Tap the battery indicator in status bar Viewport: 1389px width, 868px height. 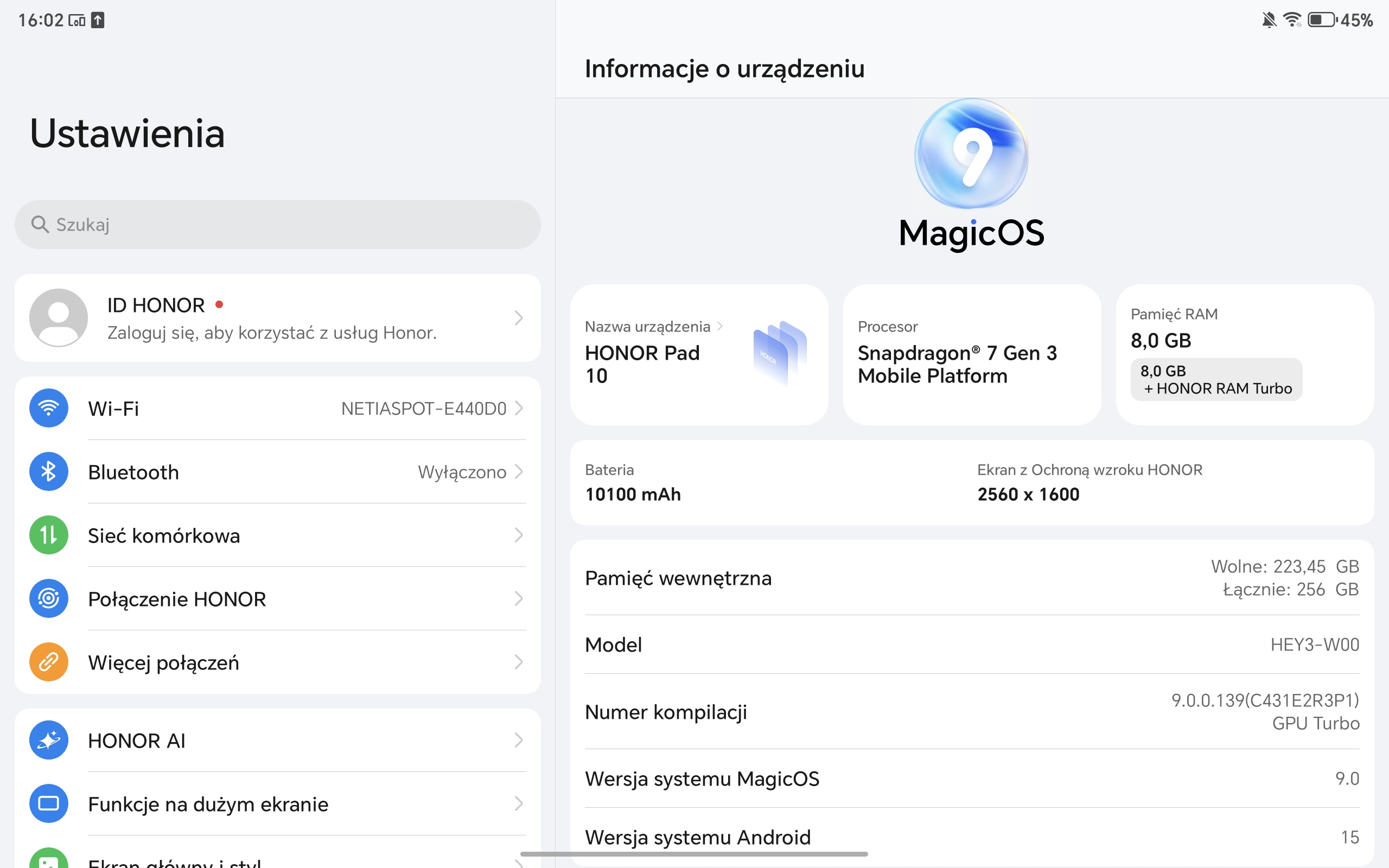[x=1321, y=20]
